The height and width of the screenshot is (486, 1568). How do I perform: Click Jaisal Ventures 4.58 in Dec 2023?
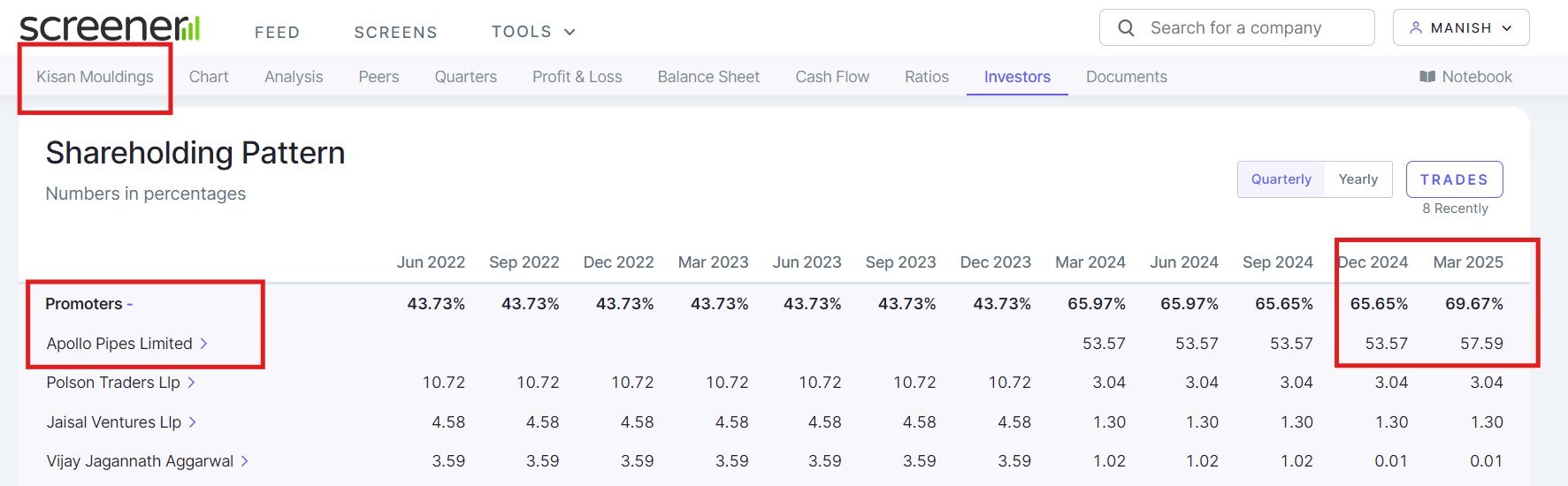[x=1014, y=422]
